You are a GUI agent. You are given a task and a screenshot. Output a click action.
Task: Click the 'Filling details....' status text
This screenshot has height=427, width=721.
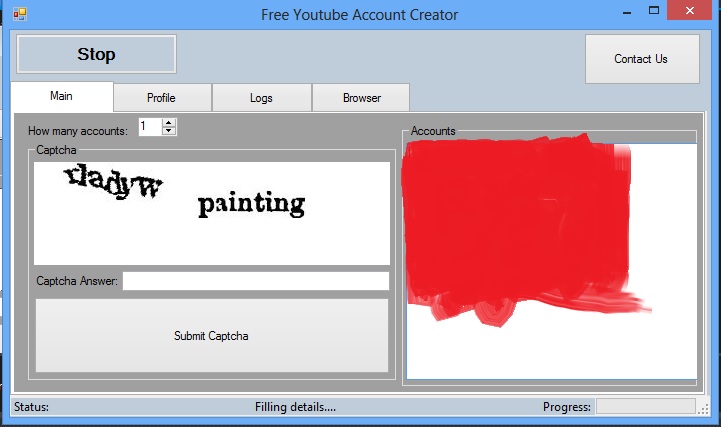[x=295, y=407]
